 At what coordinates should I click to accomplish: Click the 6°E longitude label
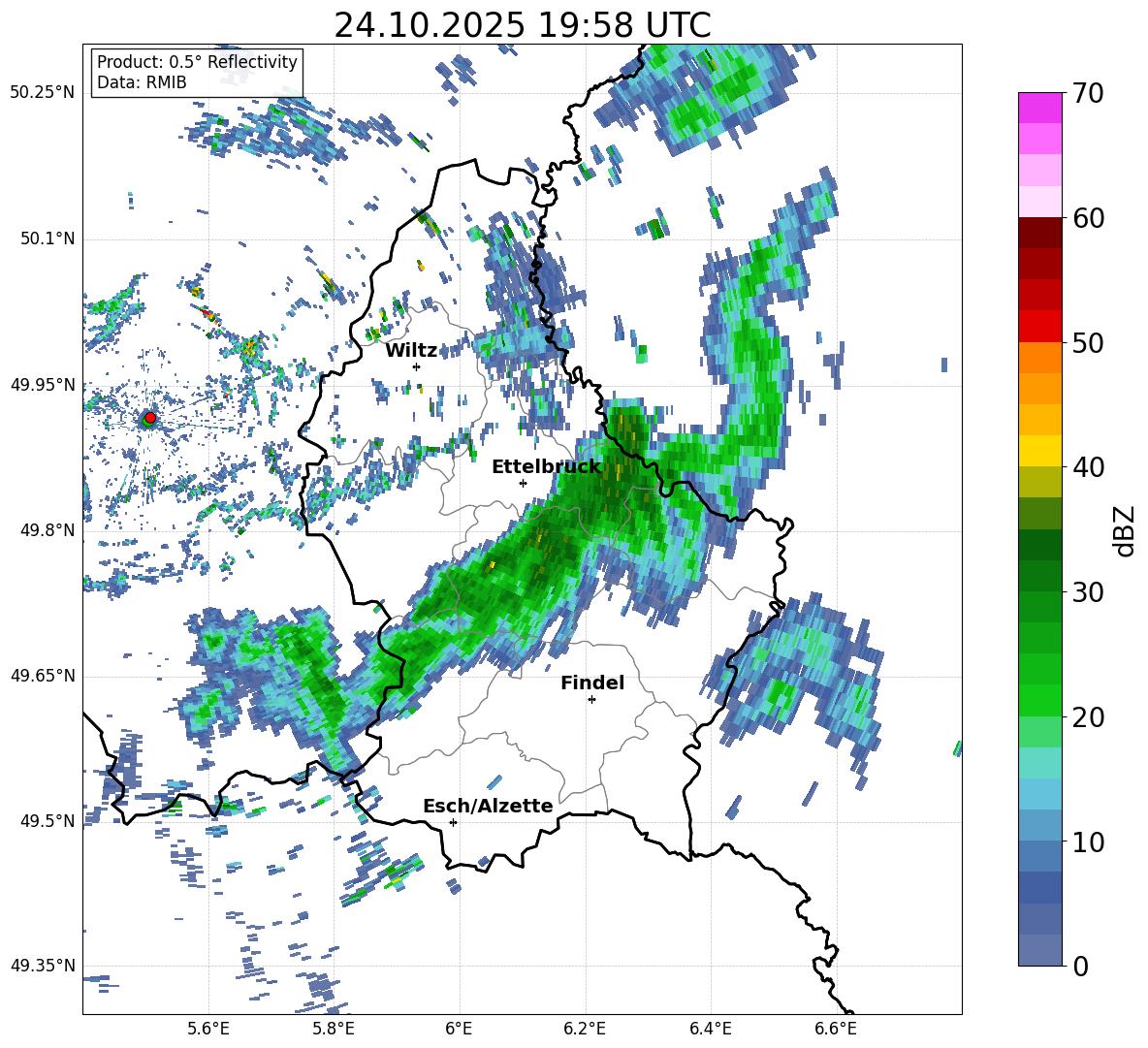point(459,1029)
